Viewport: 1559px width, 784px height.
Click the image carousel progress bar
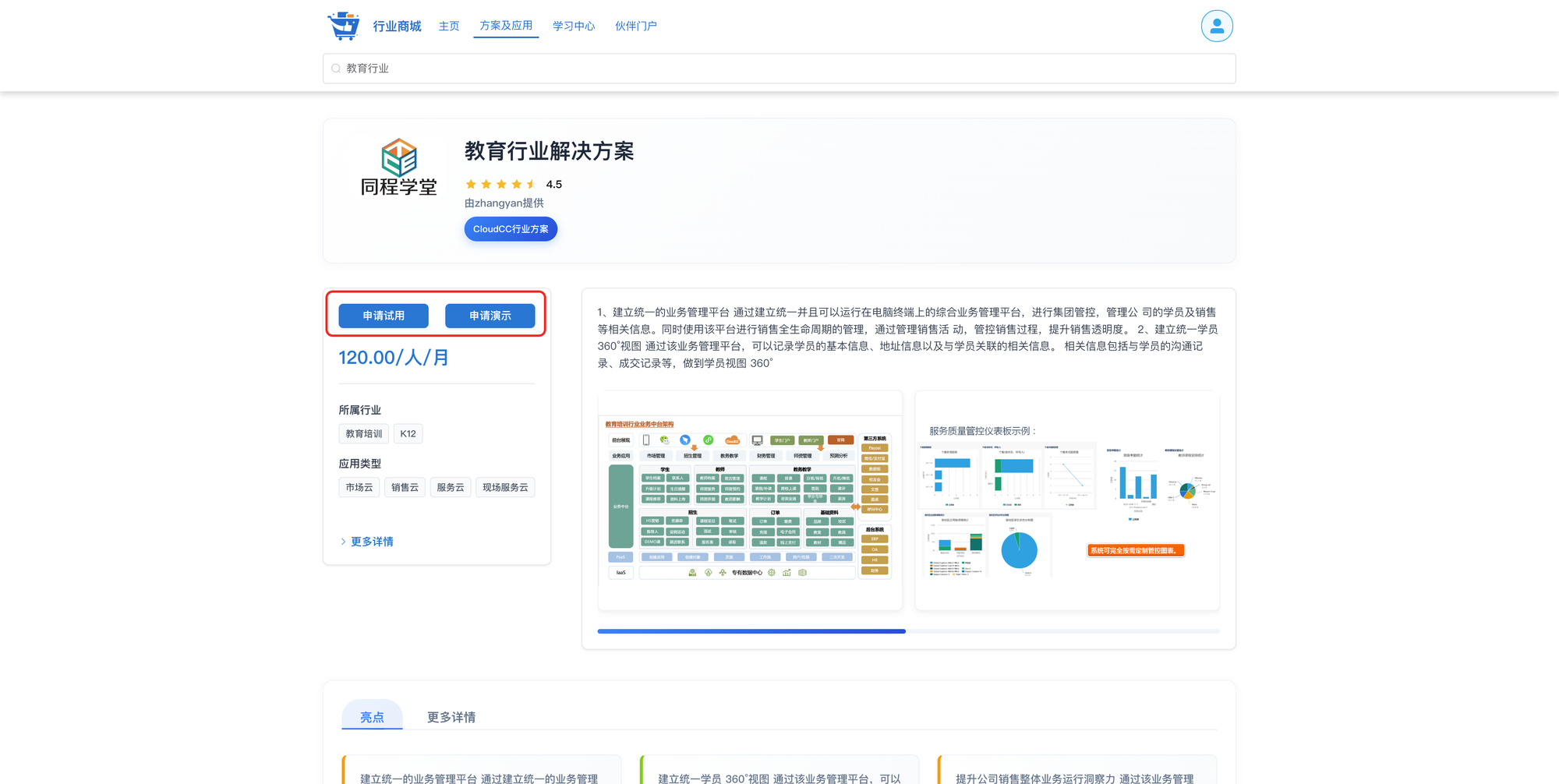click(x=908, y=631)
